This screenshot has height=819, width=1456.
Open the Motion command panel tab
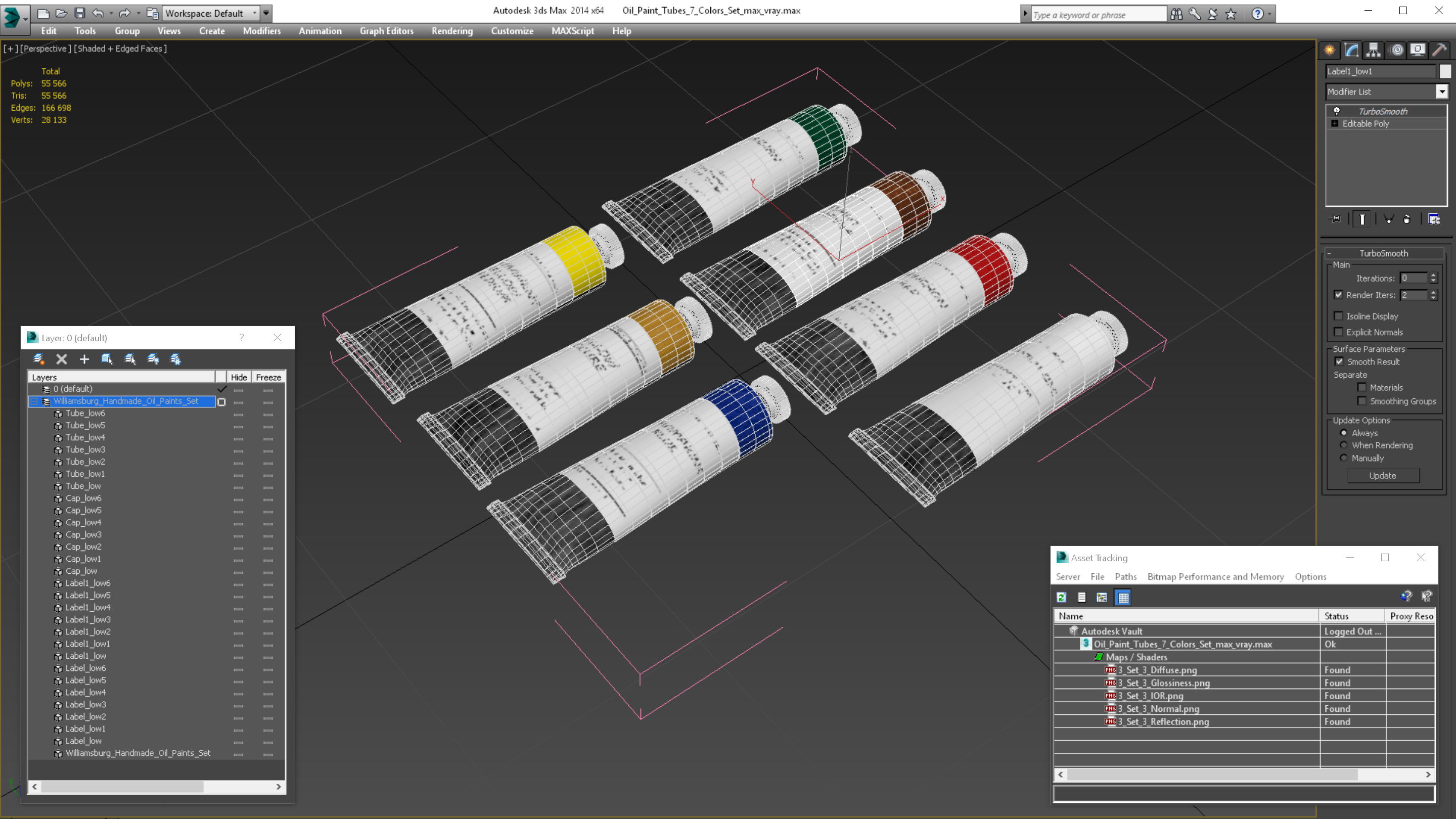tap(1396, 51)
